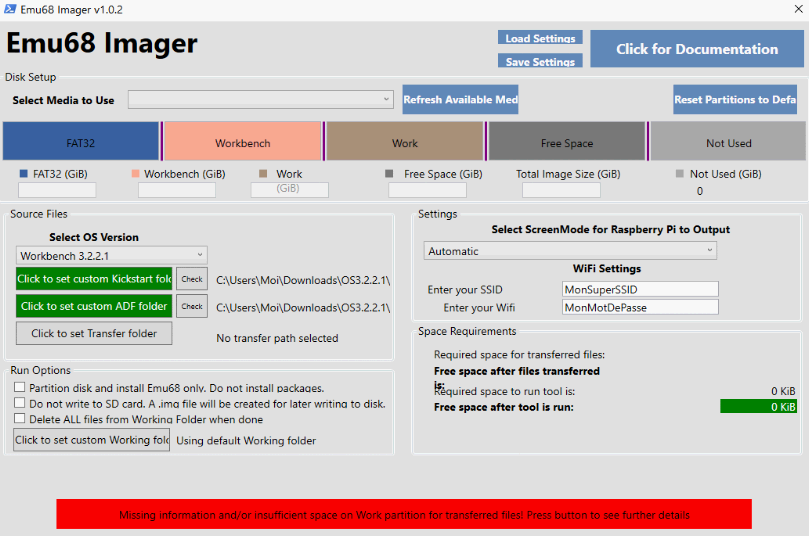The height and width of the screenshot is (536, 809).
Task: Click the WiFi password input field
Action: [640, 307]
